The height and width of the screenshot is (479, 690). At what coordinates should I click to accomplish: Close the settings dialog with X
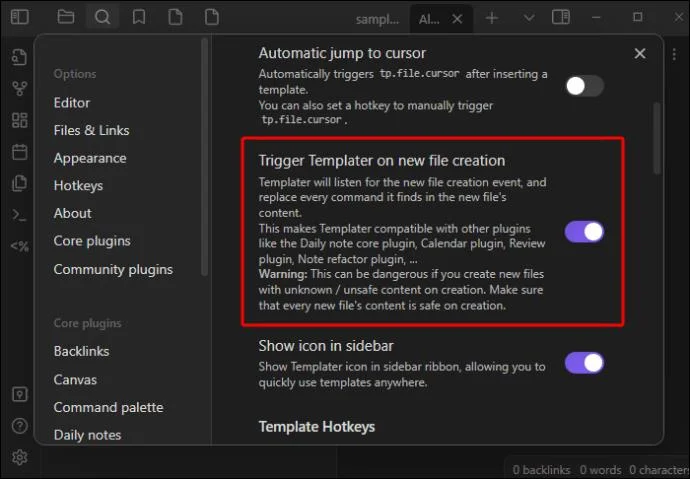(x=640, y=53)
